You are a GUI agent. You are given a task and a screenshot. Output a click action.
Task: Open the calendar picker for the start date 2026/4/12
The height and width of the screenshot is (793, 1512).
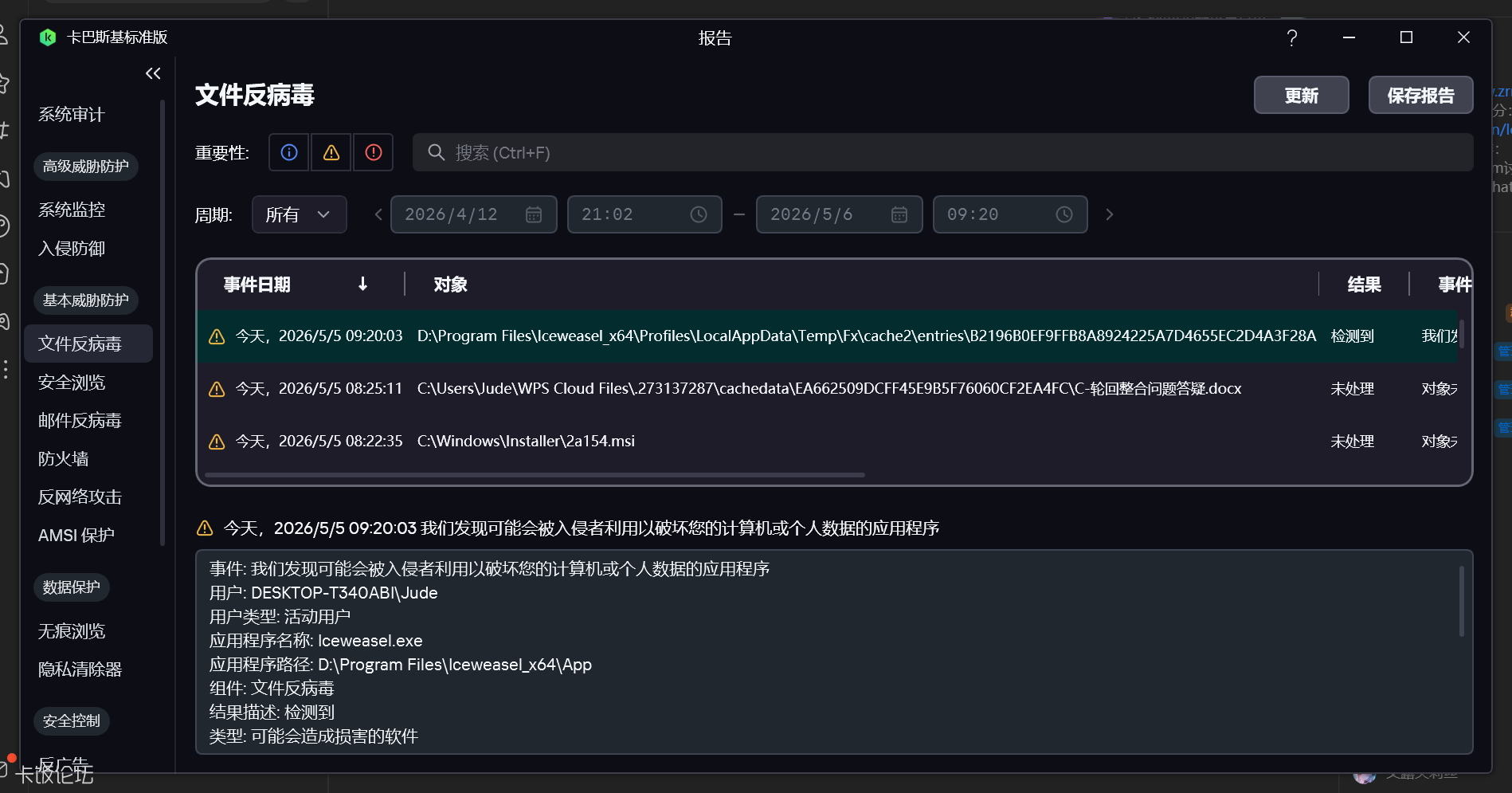pyautogui.click(x=534, y=214)
